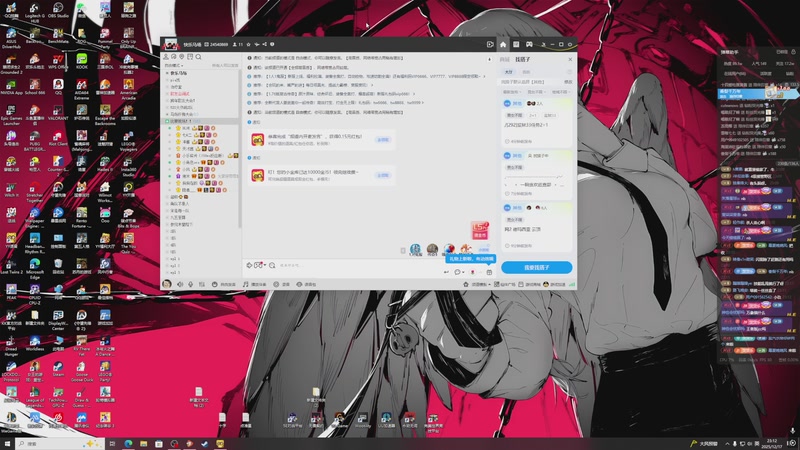Open the 自由模式 mode dropdown
The image size is (800, 450).
coord(174,65)
